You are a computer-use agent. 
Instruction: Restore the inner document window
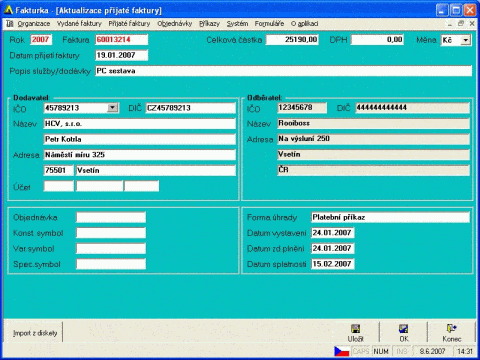461,24
